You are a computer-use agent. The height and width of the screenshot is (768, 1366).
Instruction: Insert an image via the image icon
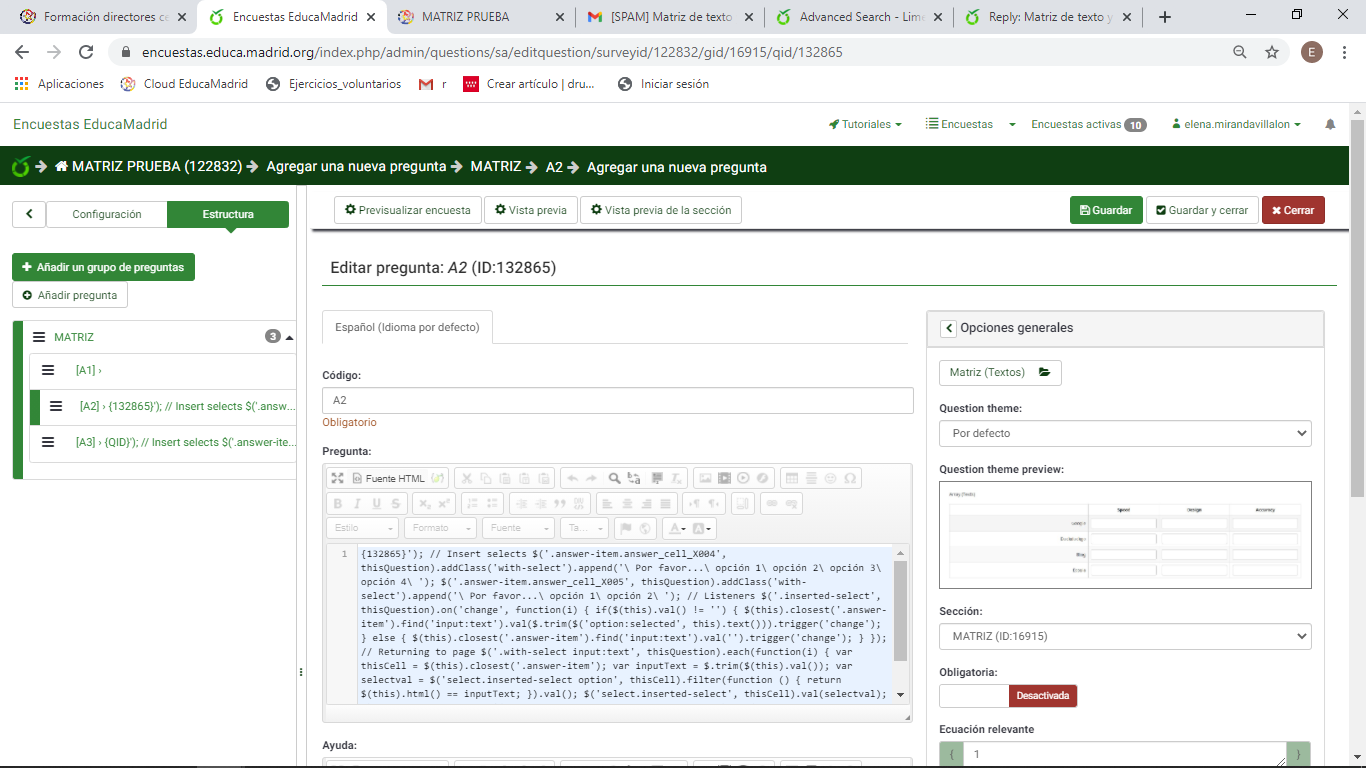point(705,478)
